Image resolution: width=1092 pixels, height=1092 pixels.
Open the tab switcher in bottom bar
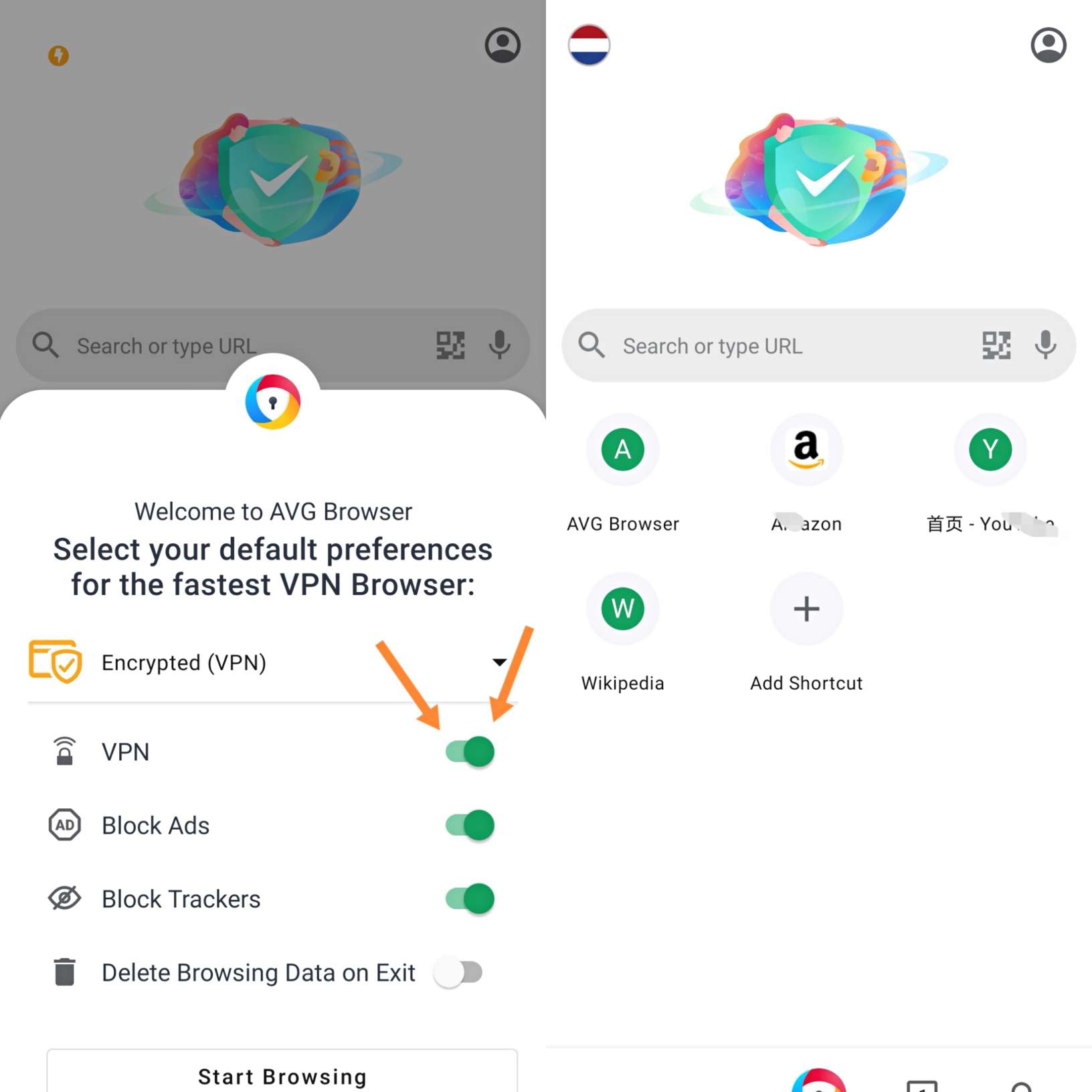922,1085
